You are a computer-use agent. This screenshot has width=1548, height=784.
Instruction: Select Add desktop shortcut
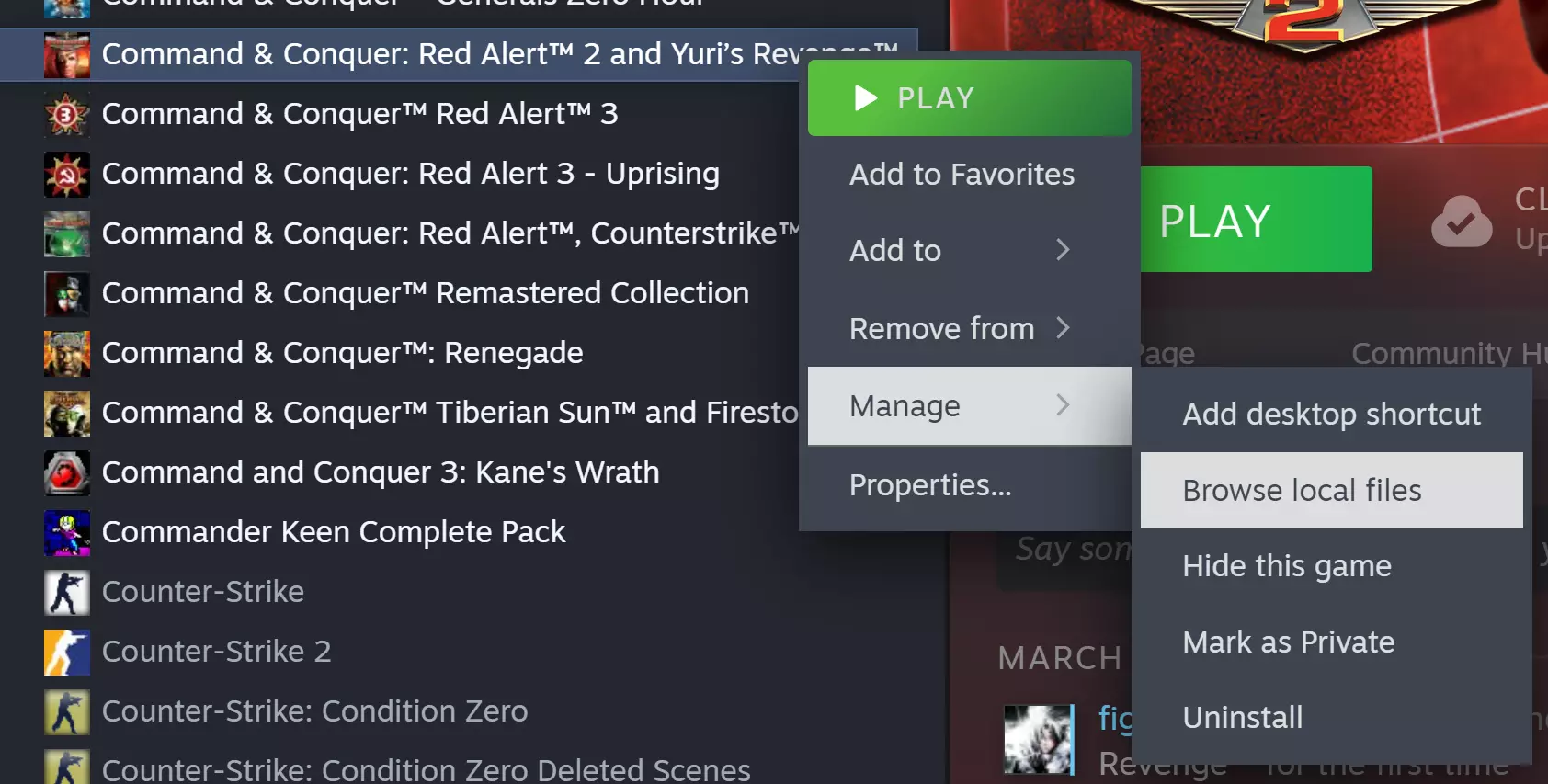pos(1332,415)
